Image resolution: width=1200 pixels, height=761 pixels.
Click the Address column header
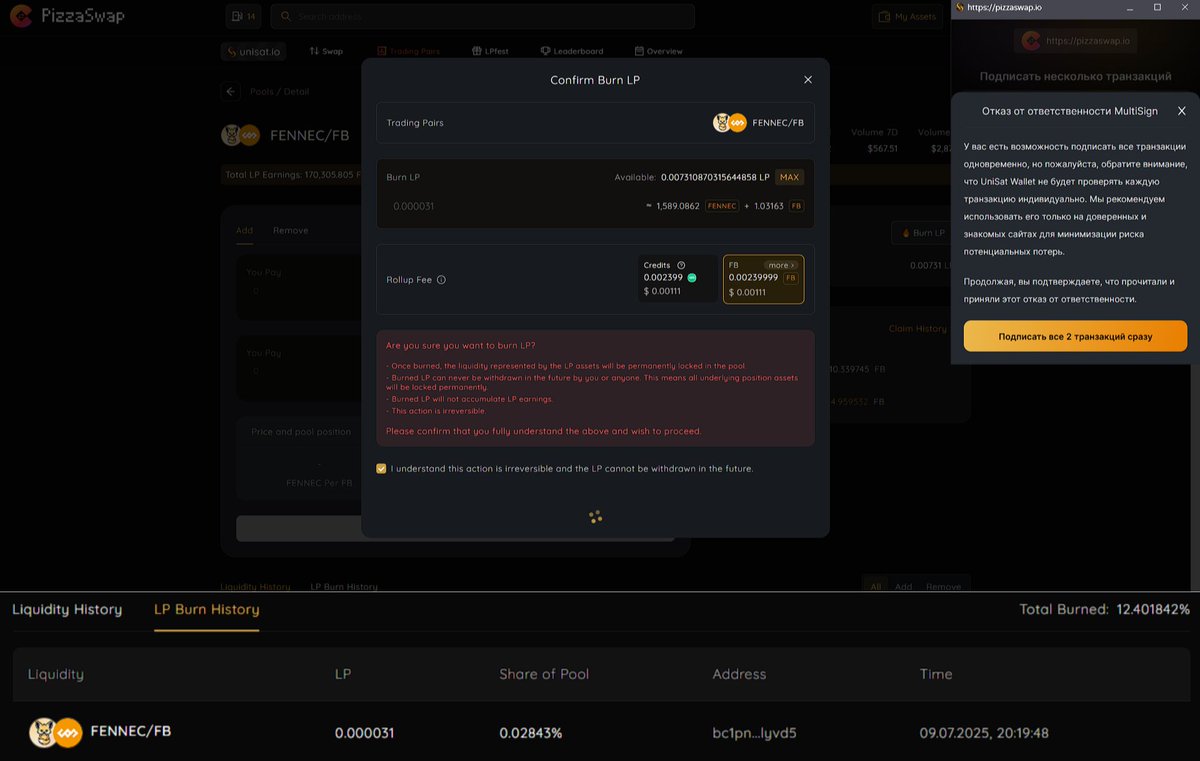pyautogui.click(x=739, y=674)
